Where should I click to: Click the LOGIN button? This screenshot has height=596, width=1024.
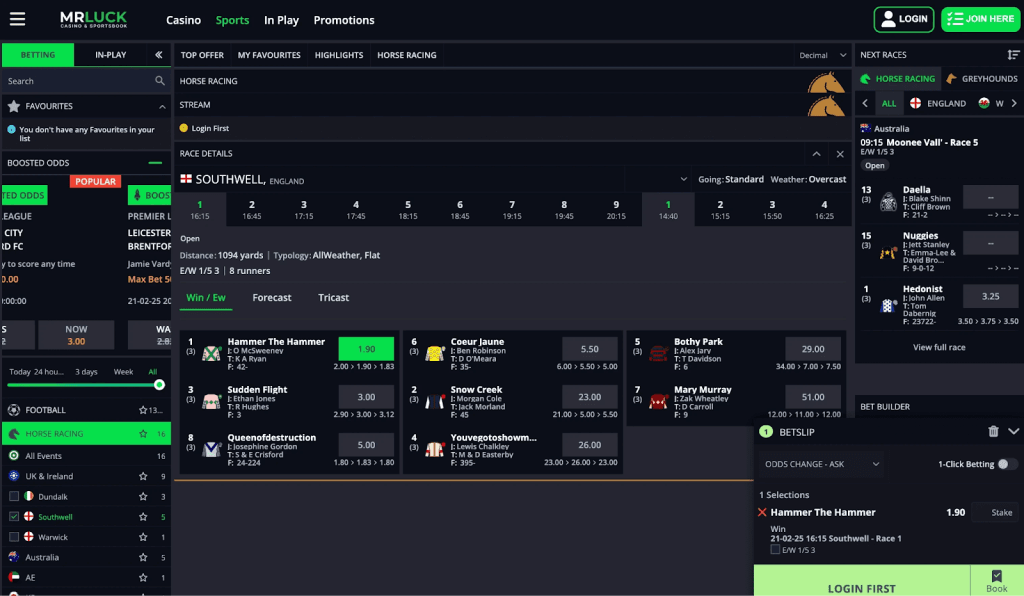[x=904, y=19]
